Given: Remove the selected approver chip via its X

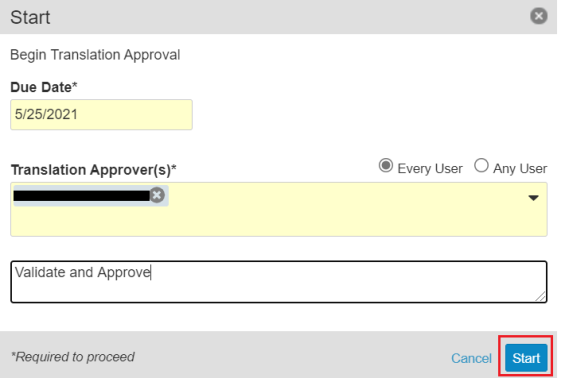Looking at the screenshot, I should (157, 195).
